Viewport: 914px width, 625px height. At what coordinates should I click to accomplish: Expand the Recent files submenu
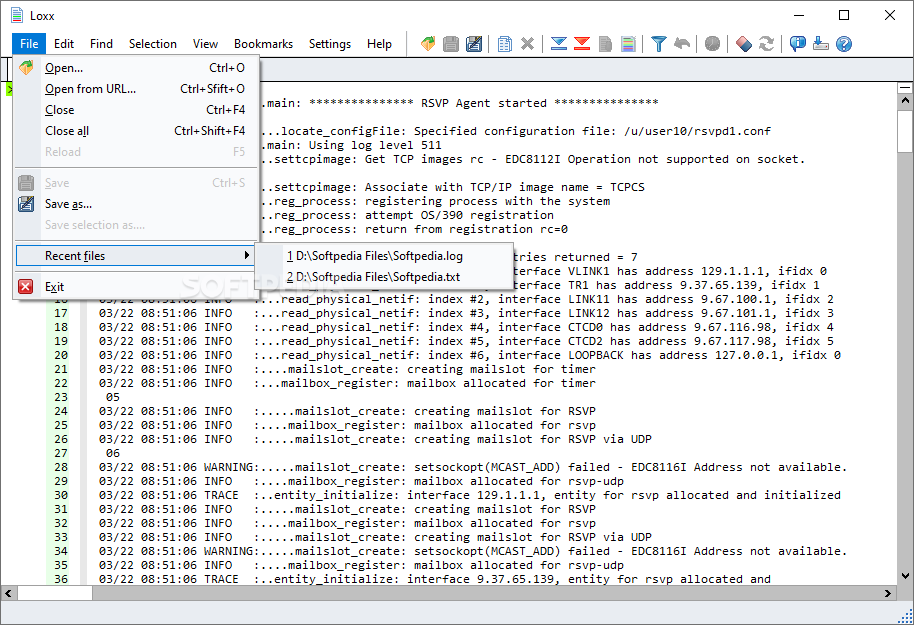[136, 255]
